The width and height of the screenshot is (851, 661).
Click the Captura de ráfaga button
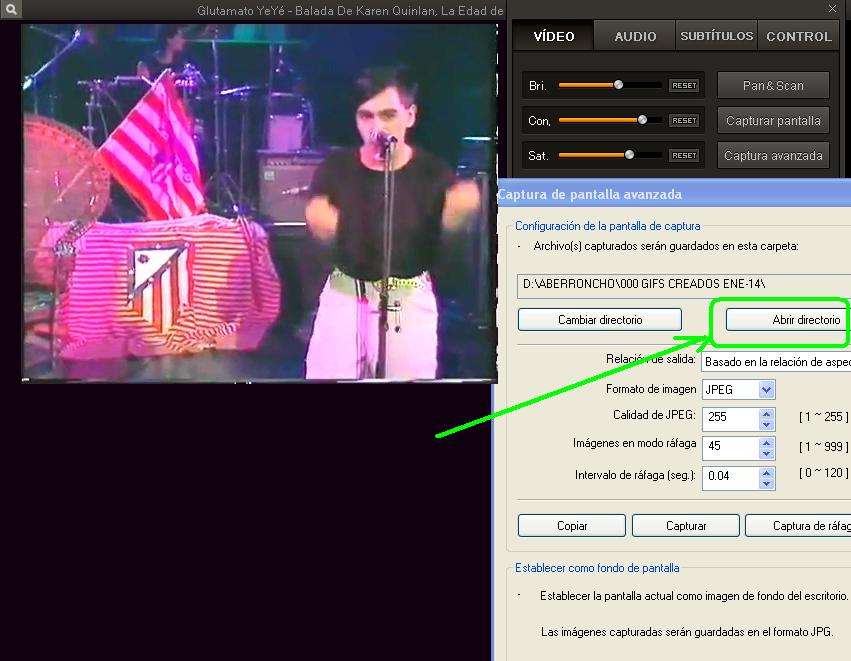[798, 525]
